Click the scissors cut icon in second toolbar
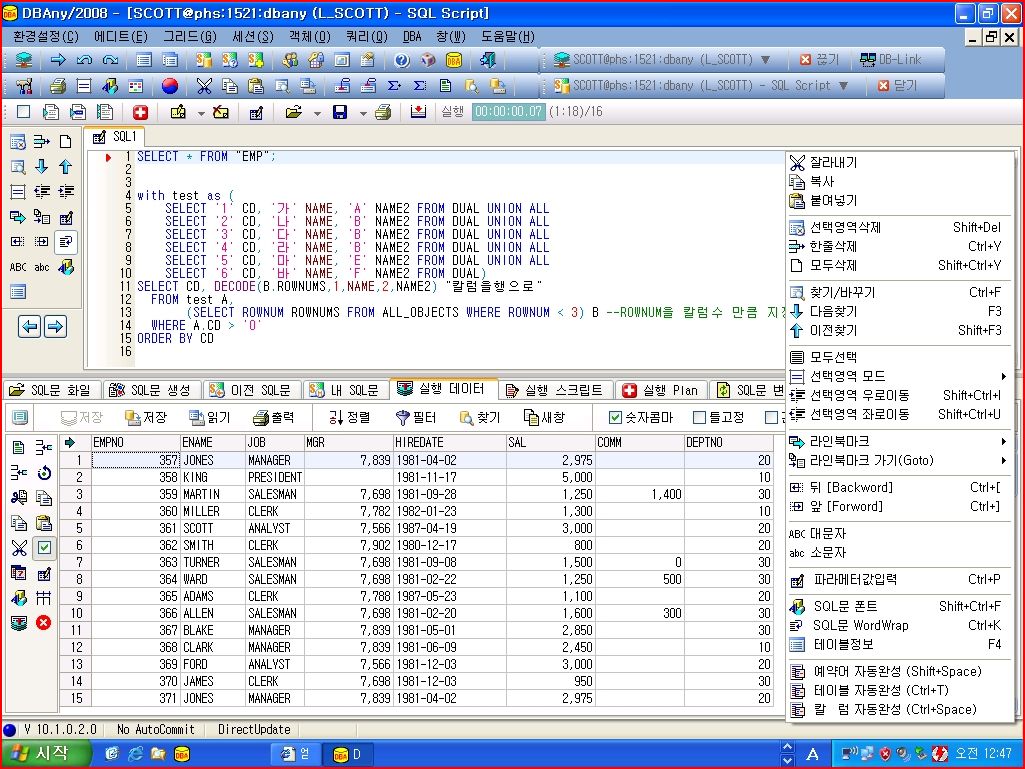The image size is (1025, 769). [x=204, y=86]
